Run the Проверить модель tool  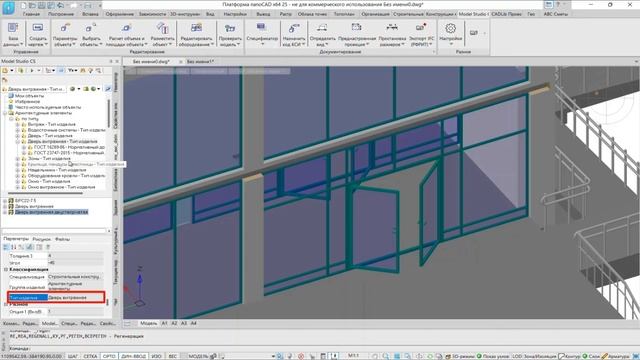click(x=230, y=34)
